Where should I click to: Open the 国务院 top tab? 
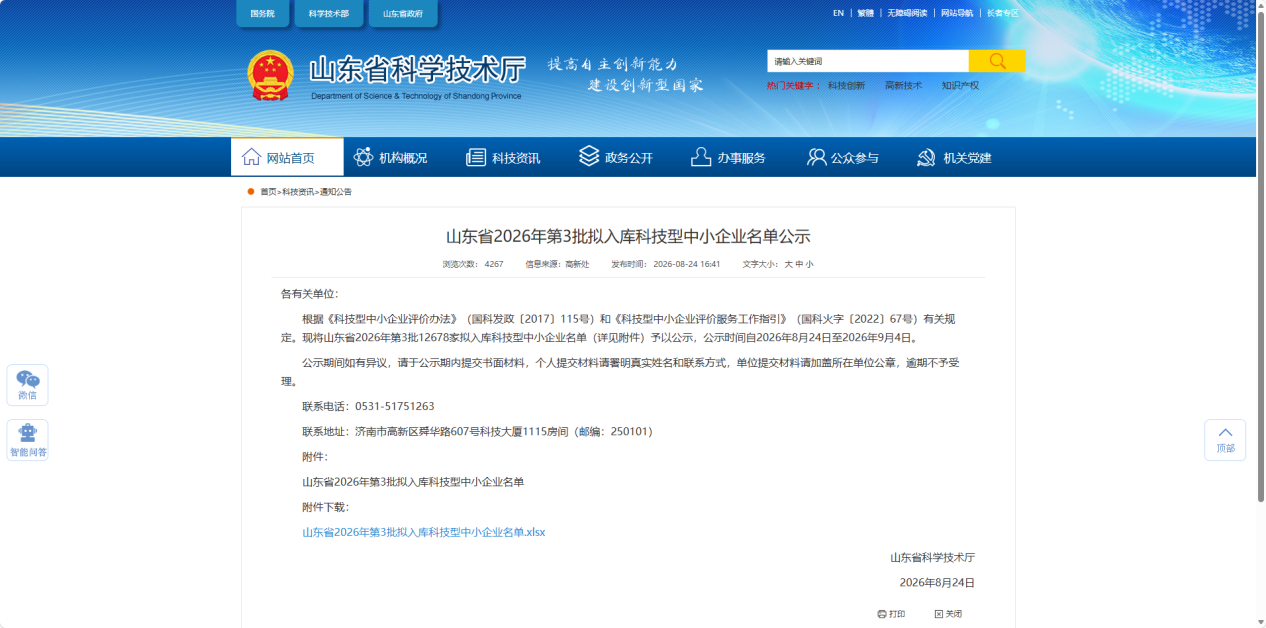tap(262, 14)
